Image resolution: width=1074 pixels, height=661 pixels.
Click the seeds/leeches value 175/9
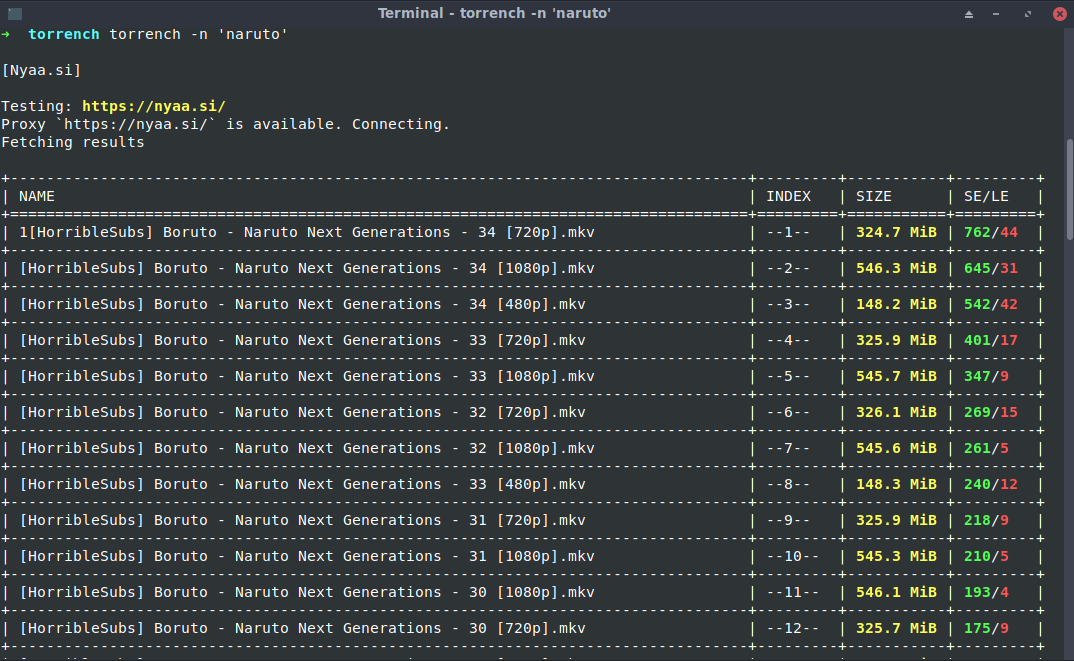tap(986, 627)
